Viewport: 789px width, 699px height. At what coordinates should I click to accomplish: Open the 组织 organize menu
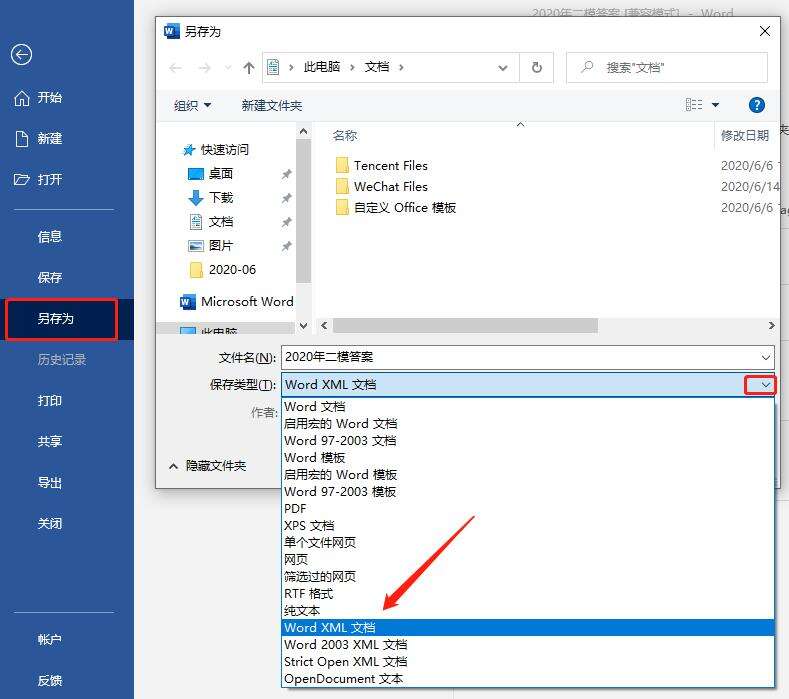(x=192, y=106)
